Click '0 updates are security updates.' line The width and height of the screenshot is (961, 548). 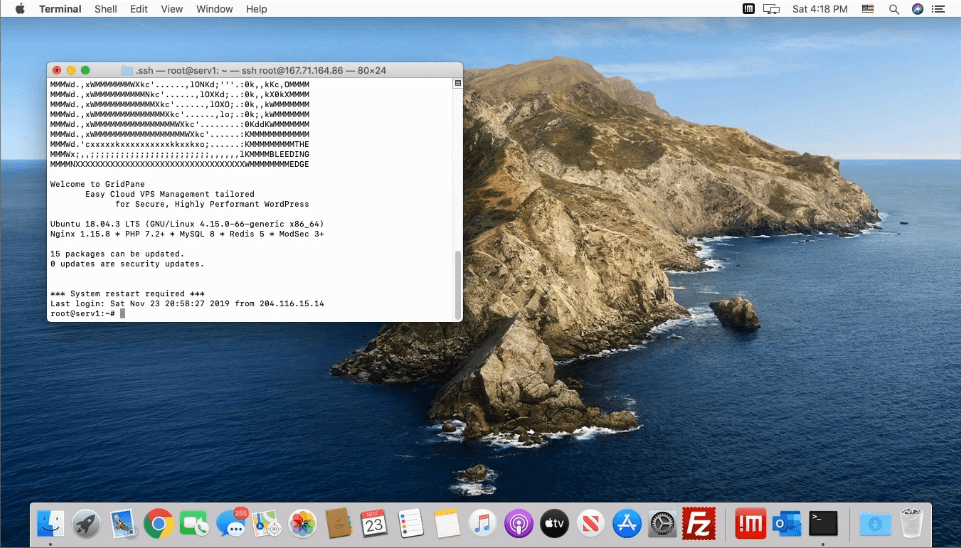point(127,264)
